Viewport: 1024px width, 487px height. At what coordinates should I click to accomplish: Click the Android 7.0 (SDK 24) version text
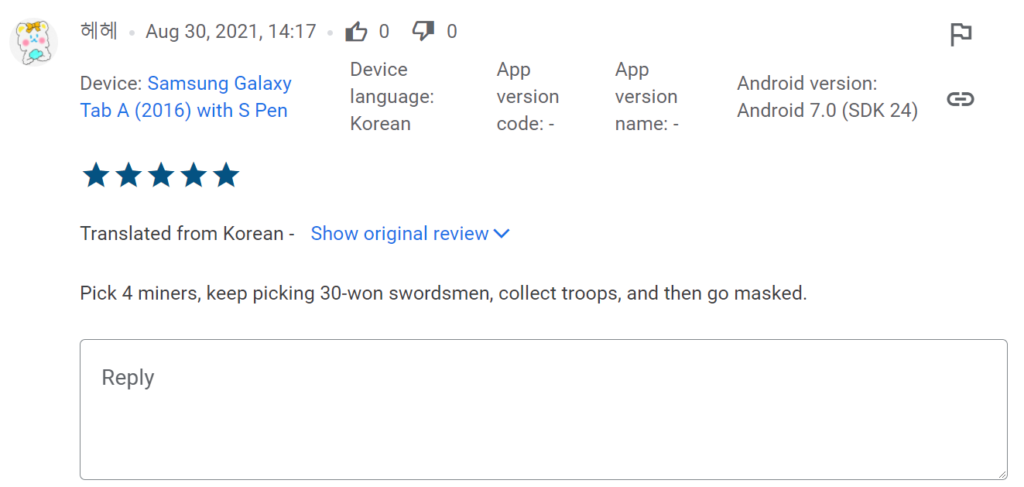(827, 111)
